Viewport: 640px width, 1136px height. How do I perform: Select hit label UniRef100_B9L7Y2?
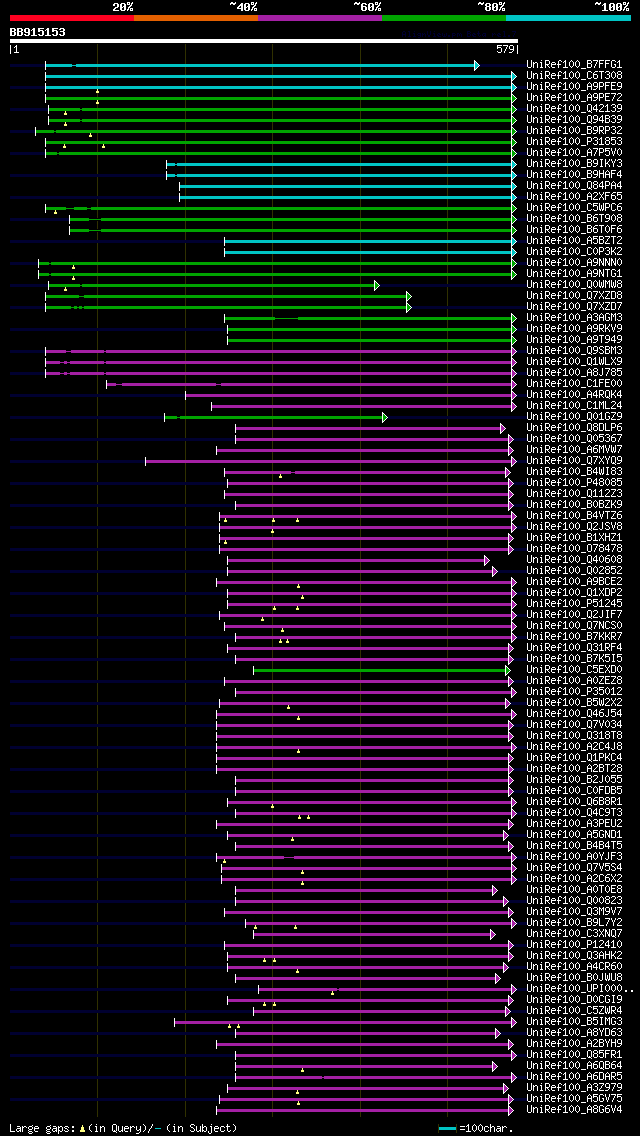tap(574, 922)
